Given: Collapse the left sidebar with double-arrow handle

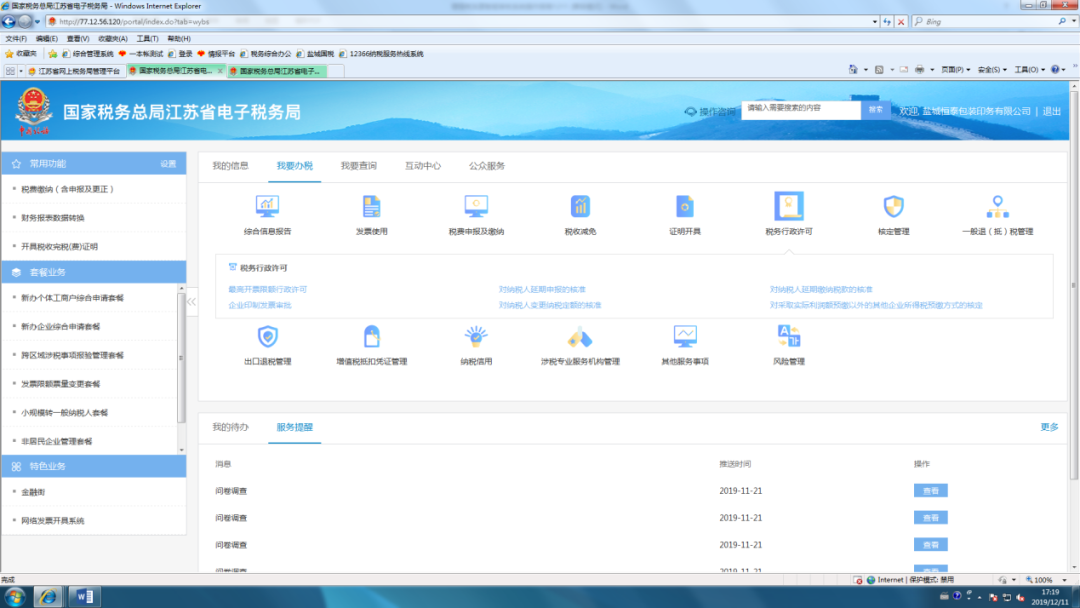Looking at the screenshot, I should coord(191,302).
